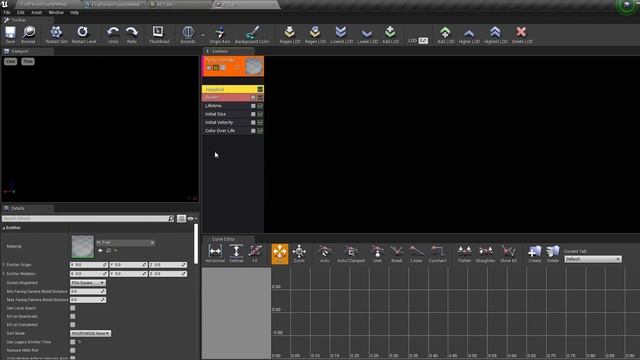The height and width of the screenshot is (360, 640).
Task: Open the Window menu
Action: tap(56, 13)
